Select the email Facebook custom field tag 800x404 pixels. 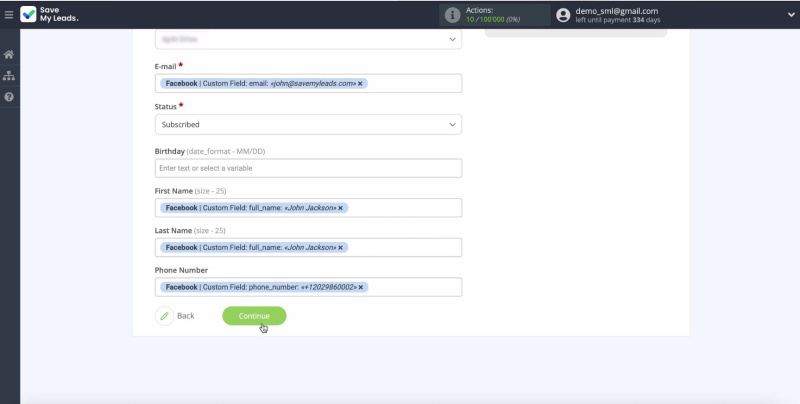coord(264,84)
